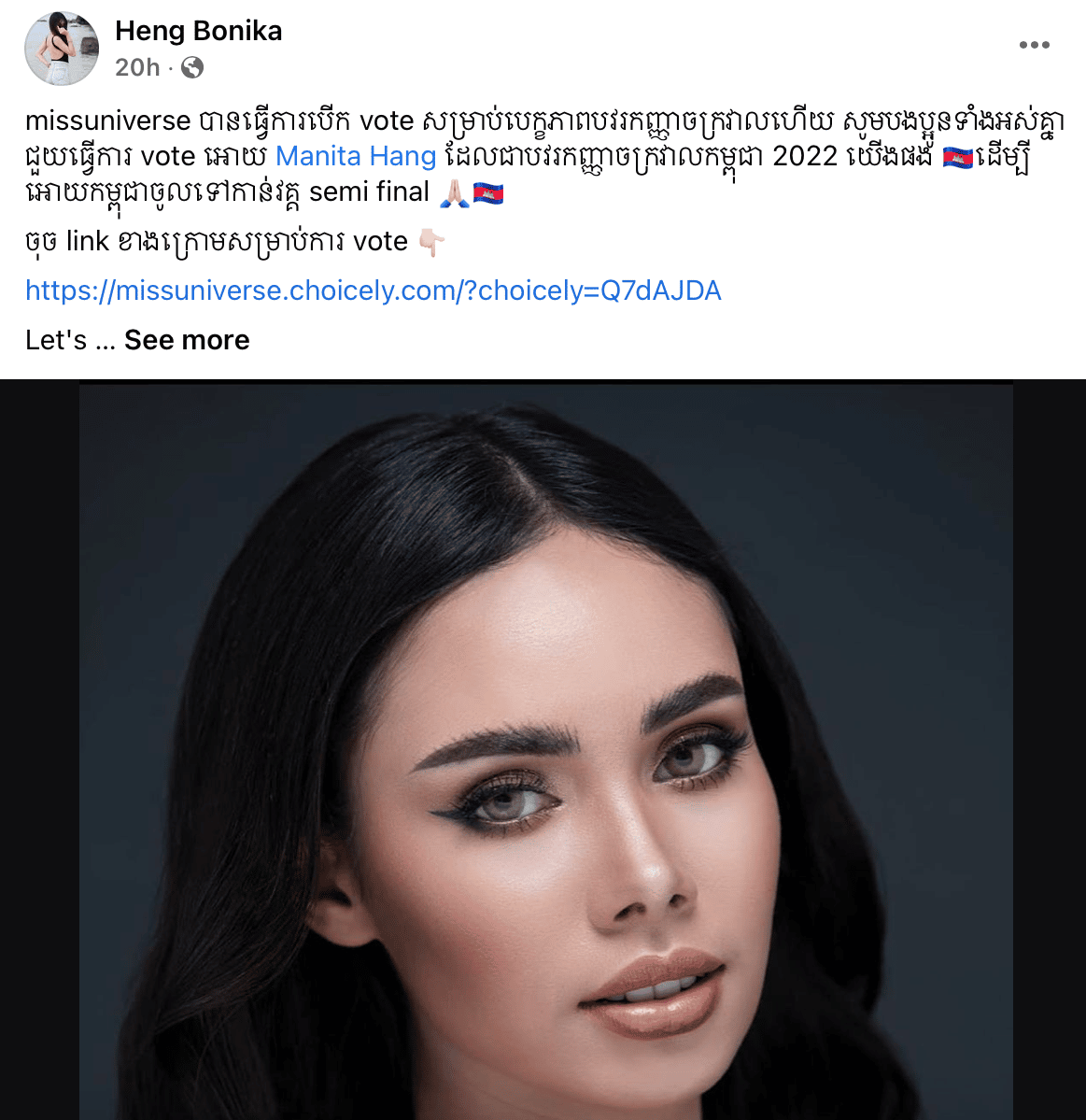Click the dark left margin beside photo
This screenshot has height=1120, width=1086.
[x=39, y=750]
